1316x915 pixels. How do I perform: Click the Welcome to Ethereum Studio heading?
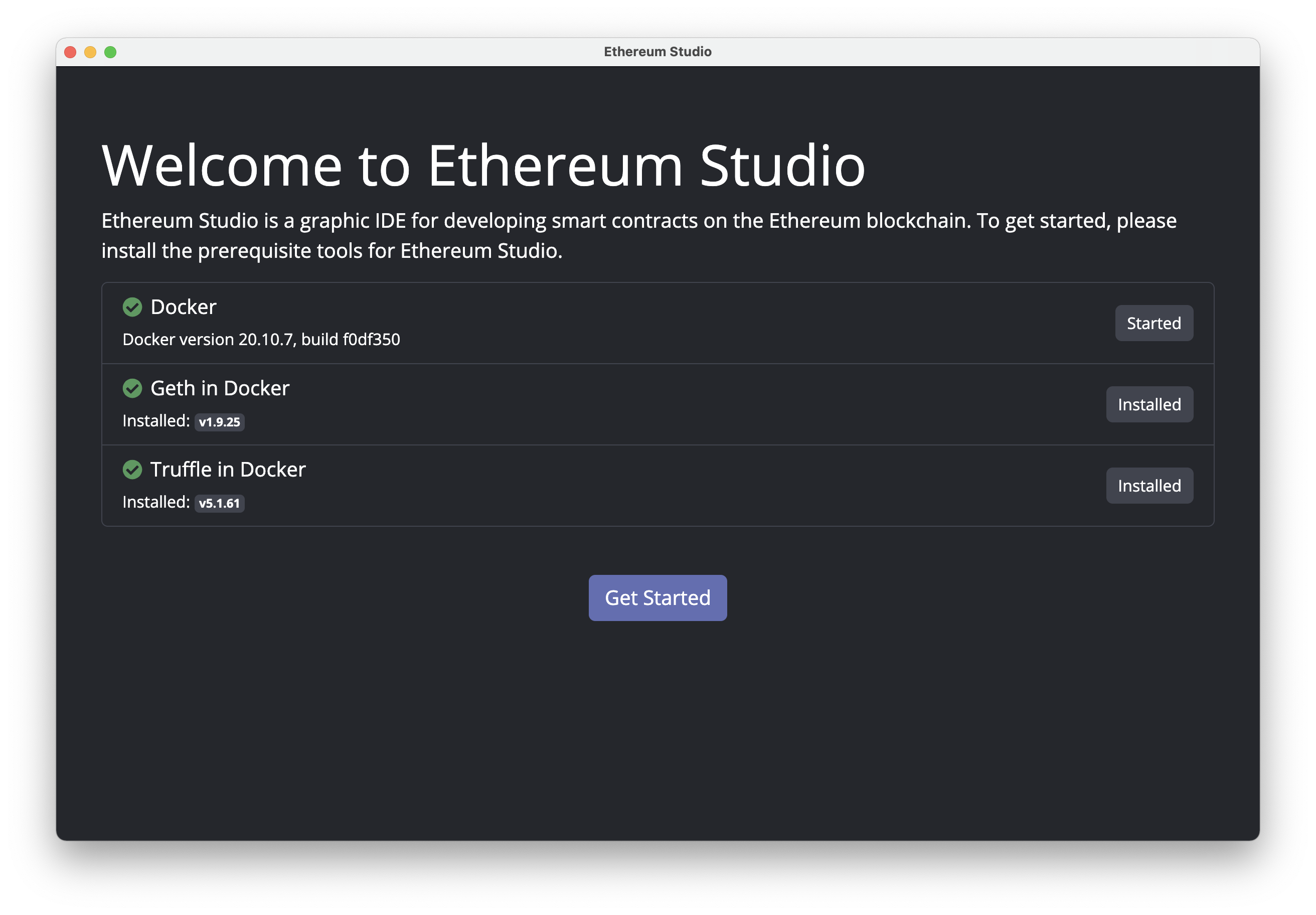coord(483,166)
